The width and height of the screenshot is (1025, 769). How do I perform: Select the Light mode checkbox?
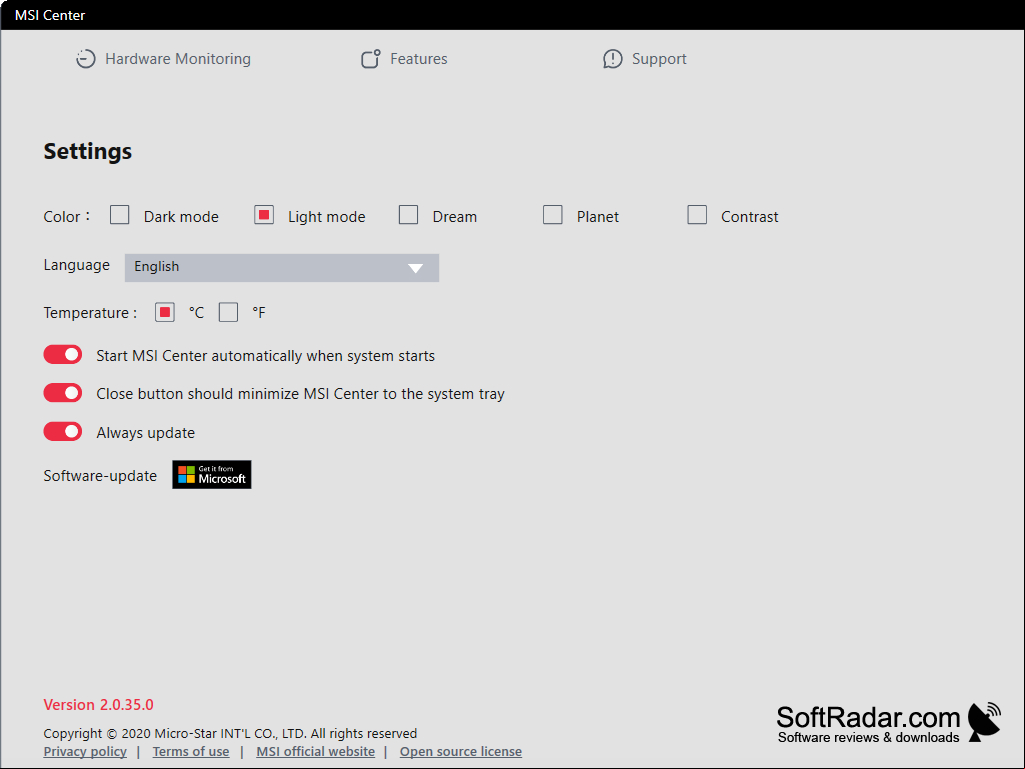(x=264, y=214)
